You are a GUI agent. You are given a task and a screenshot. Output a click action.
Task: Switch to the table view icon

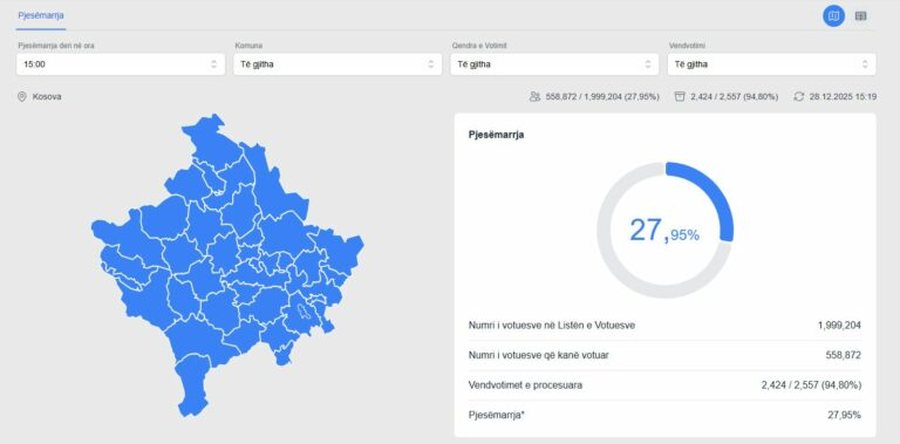tap(860, 16)
